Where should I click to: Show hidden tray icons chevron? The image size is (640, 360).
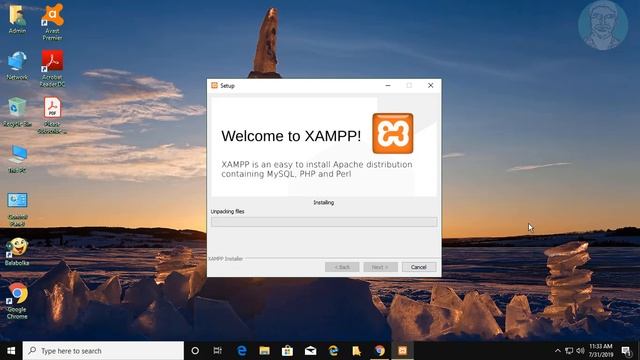click(558, 351)
